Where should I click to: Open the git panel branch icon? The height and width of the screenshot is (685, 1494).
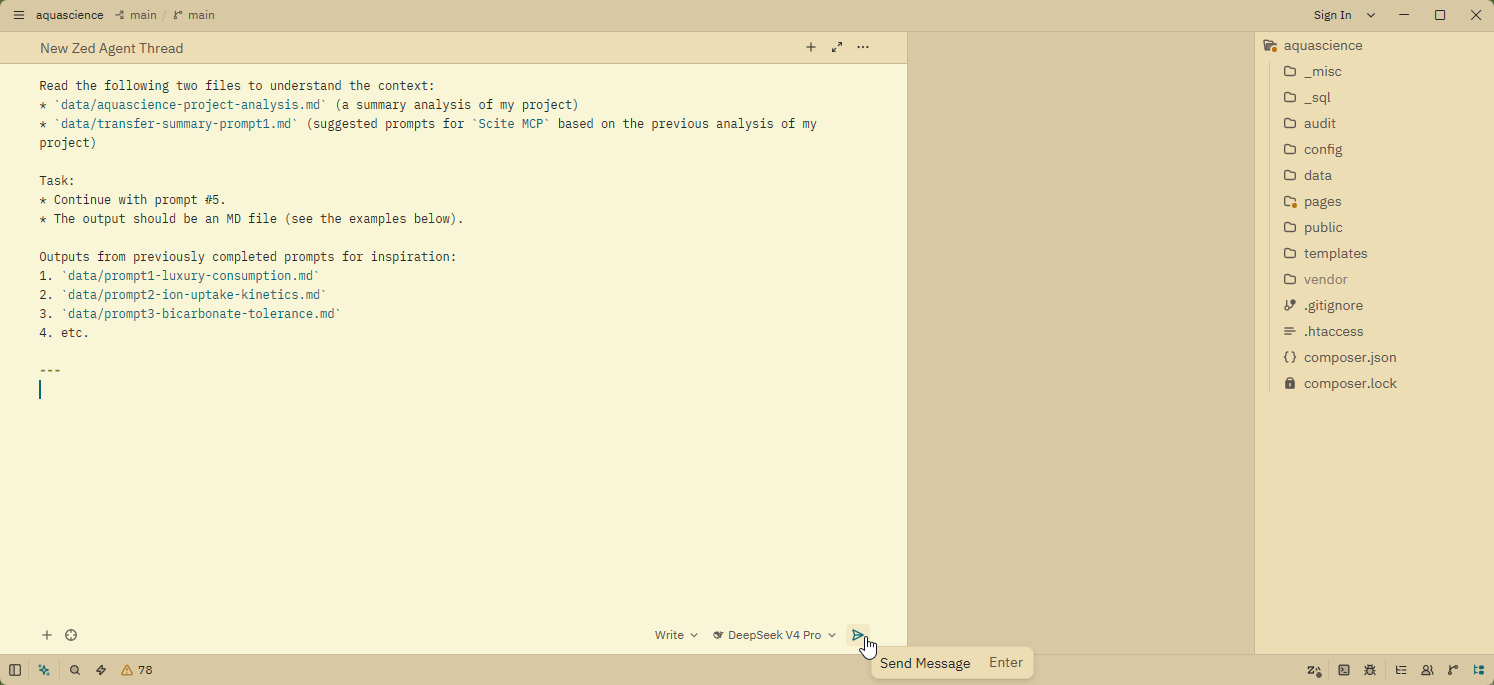pos(1453,670)
